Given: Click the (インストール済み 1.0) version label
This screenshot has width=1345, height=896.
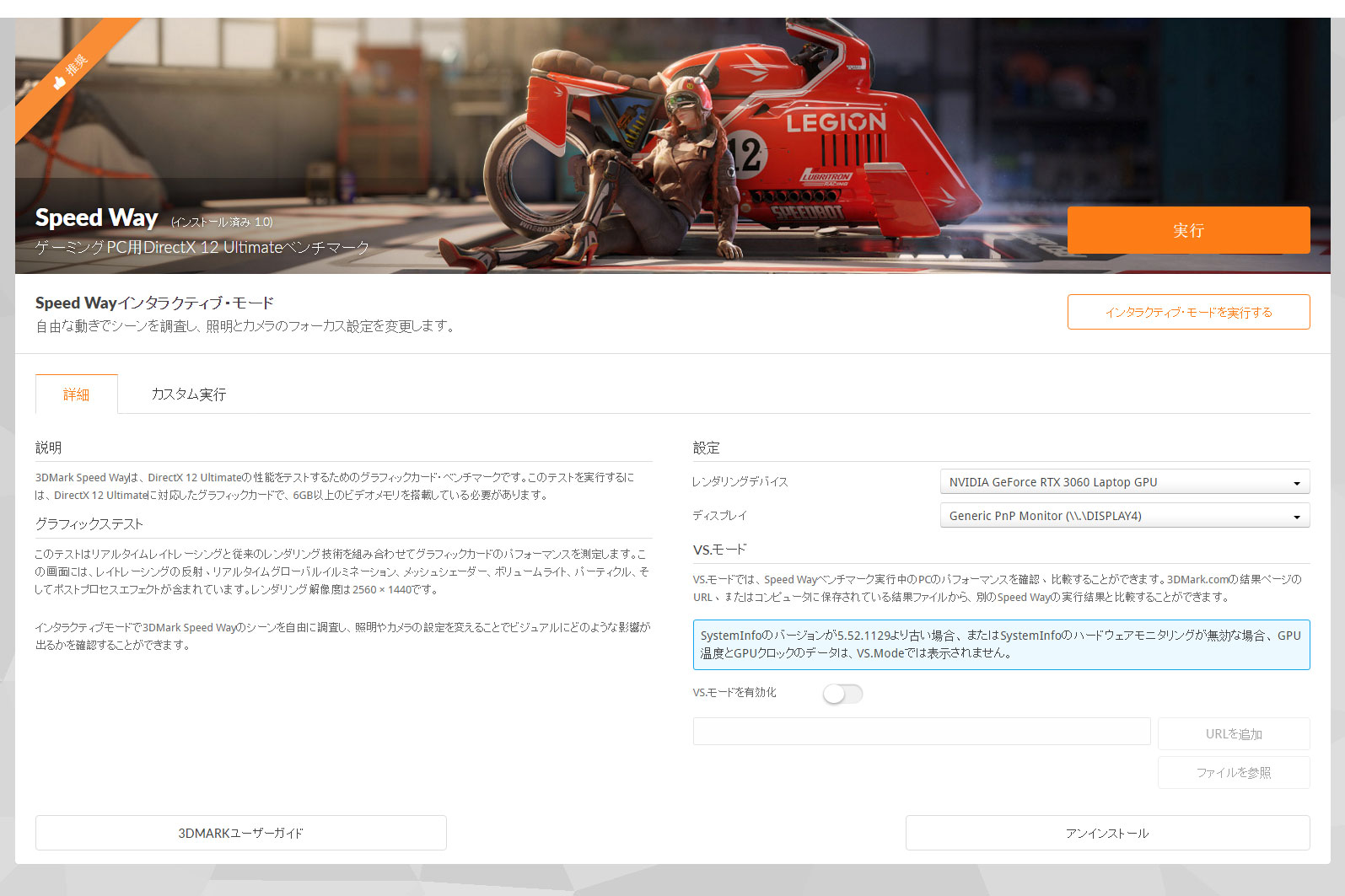Looking at the screenshot, I should pos(222,223).
